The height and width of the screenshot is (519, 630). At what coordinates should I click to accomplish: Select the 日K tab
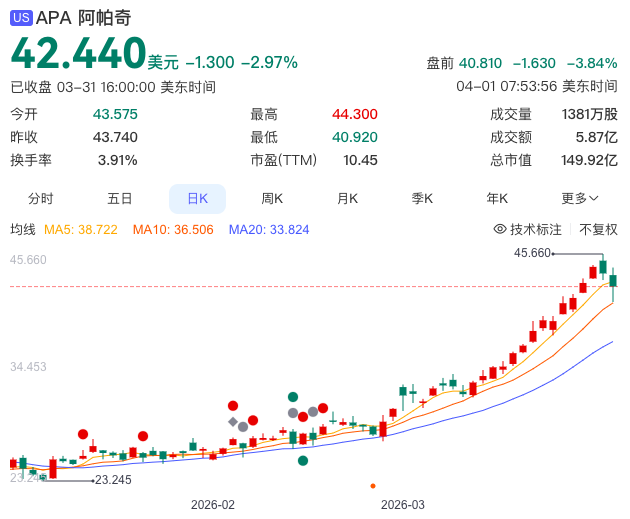pos(197,198)
